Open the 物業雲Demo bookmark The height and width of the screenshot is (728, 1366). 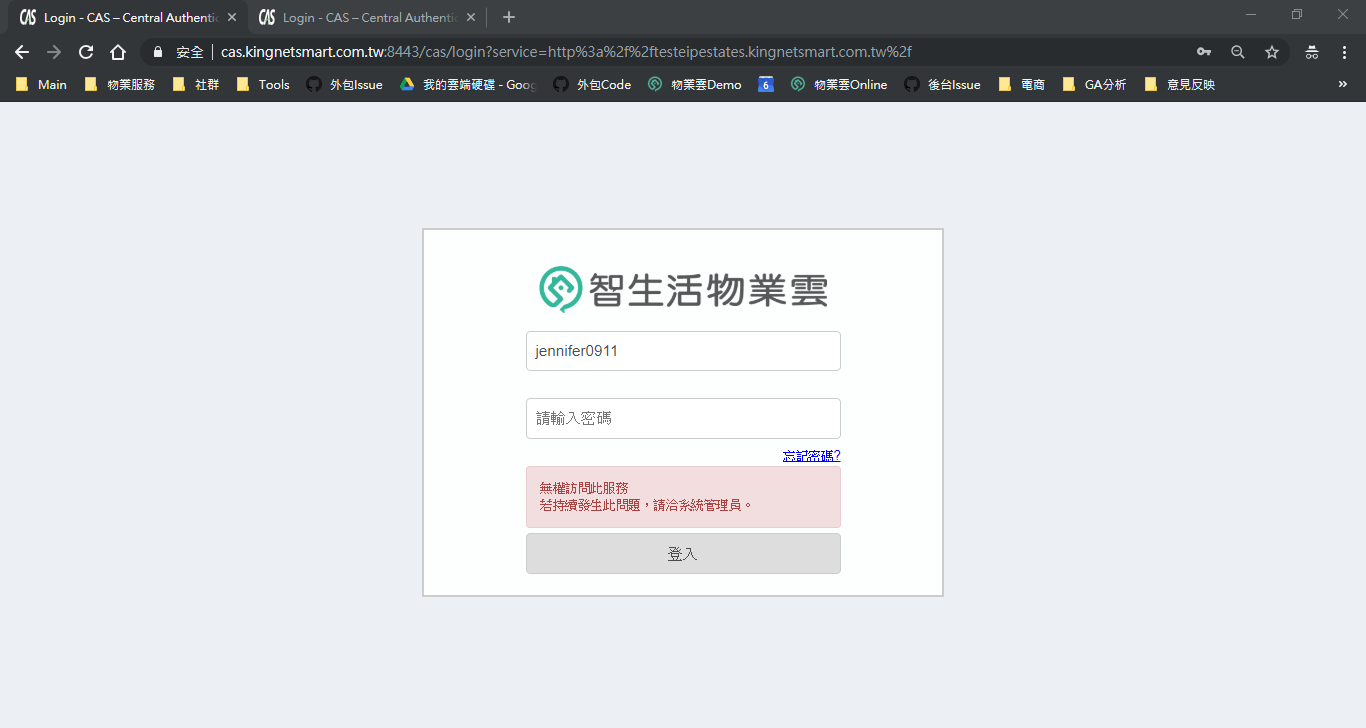coord(694,85)
